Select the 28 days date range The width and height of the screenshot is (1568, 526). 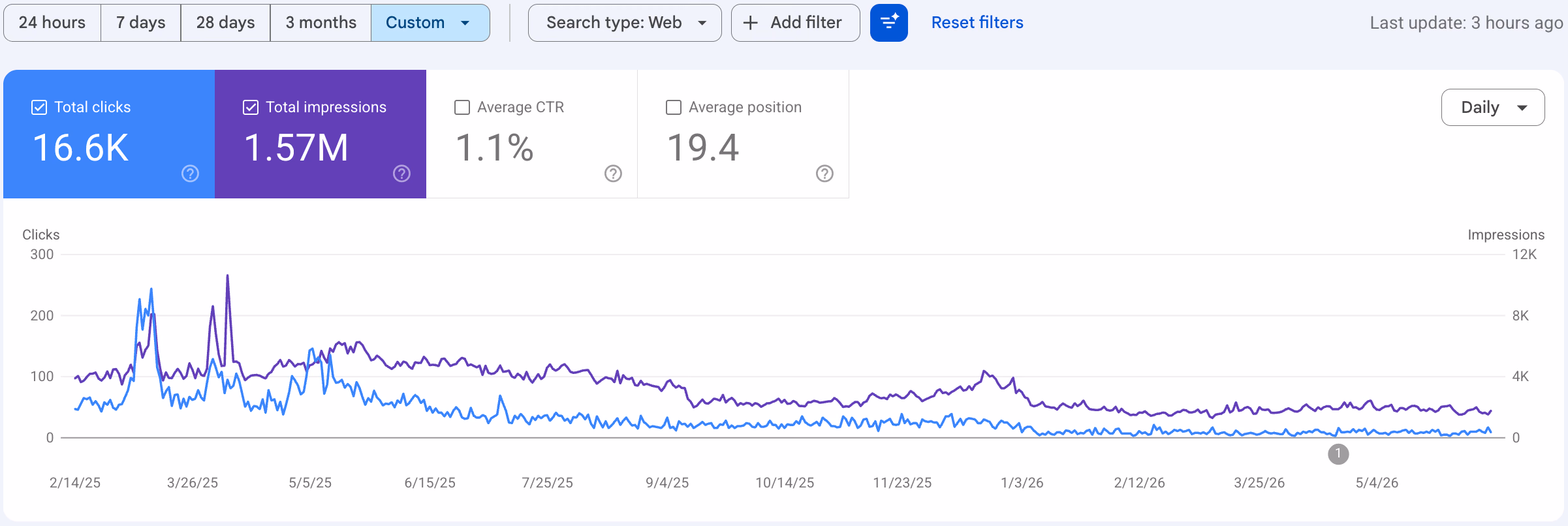[x=226, y=23]
